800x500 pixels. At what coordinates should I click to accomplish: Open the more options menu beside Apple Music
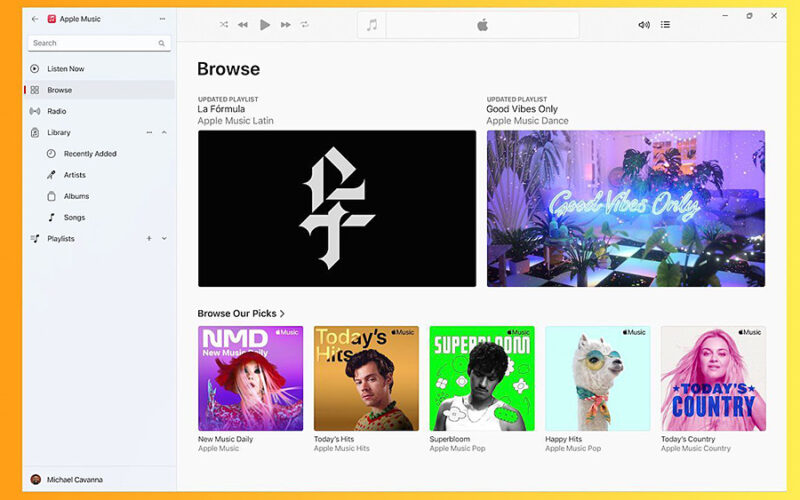162,19
